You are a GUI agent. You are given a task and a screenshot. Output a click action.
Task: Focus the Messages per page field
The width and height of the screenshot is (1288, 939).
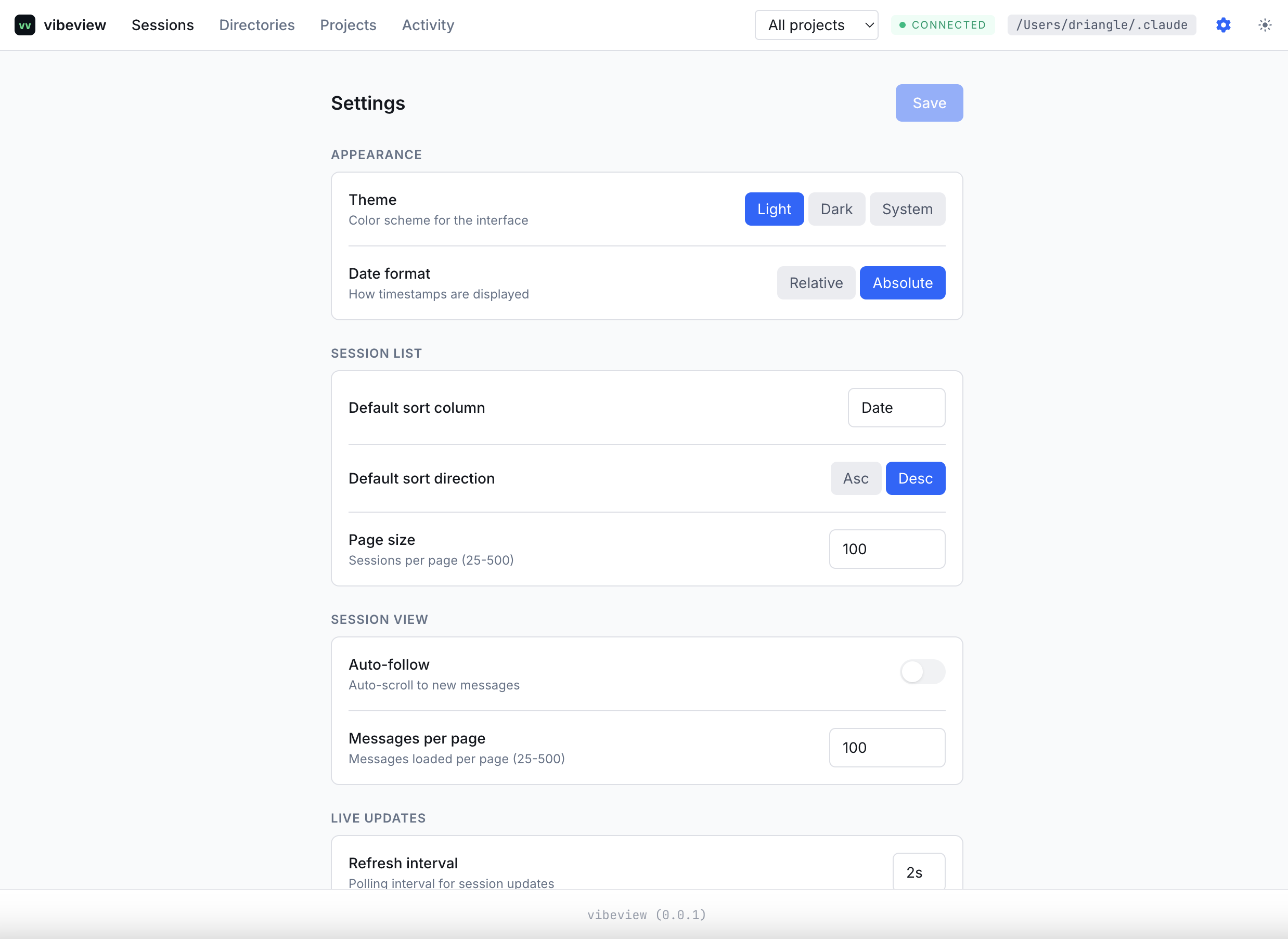click(886, 748)
